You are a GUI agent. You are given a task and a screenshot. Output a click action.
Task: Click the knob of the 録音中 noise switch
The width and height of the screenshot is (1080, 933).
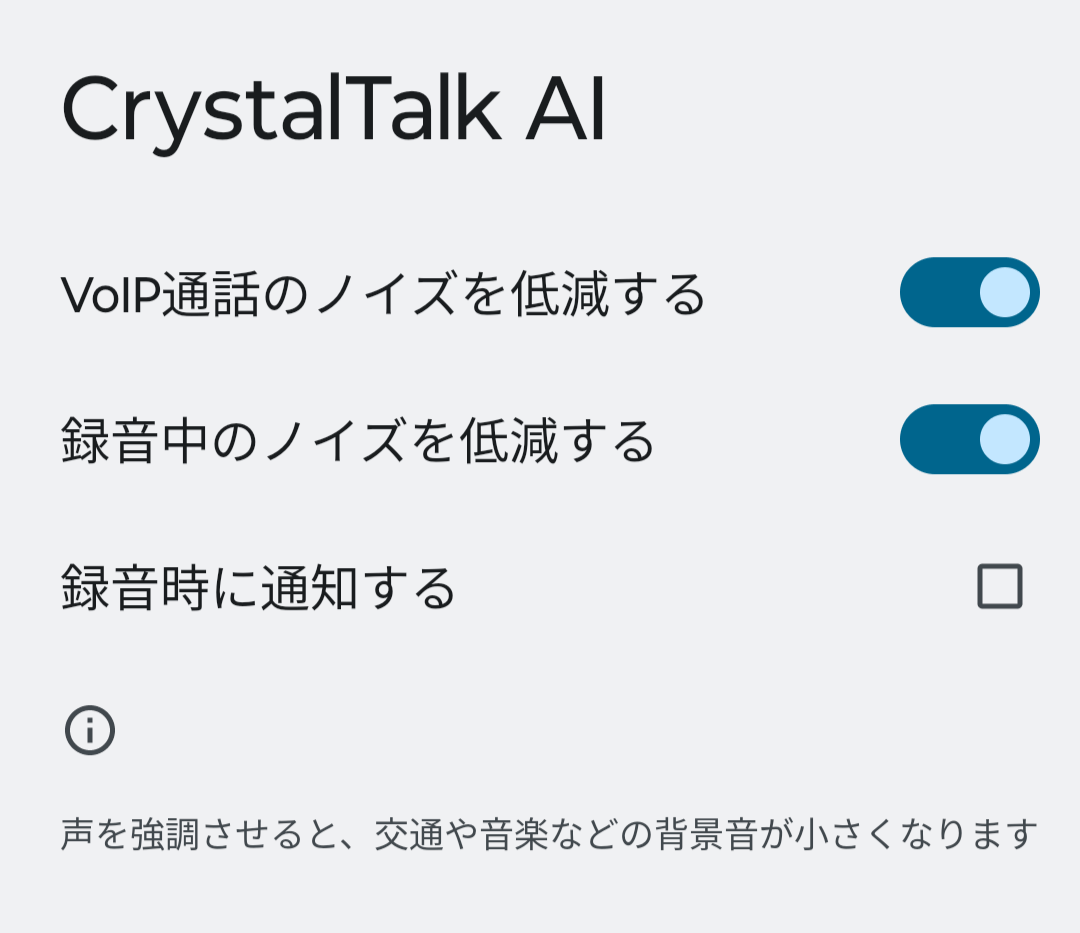[1004, 439]
